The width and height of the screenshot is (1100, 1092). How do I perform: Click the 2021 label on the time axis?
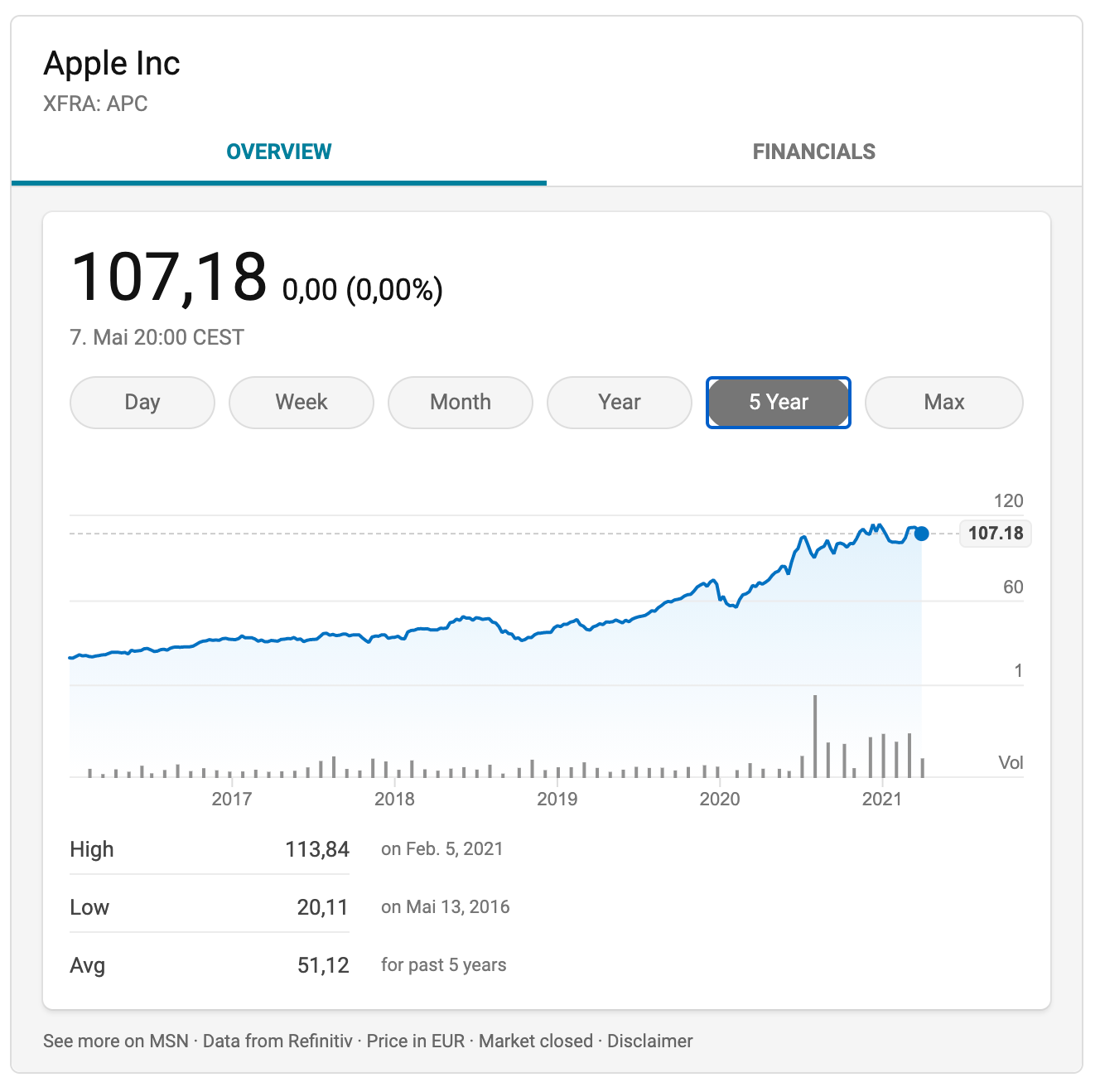[882, 799]
